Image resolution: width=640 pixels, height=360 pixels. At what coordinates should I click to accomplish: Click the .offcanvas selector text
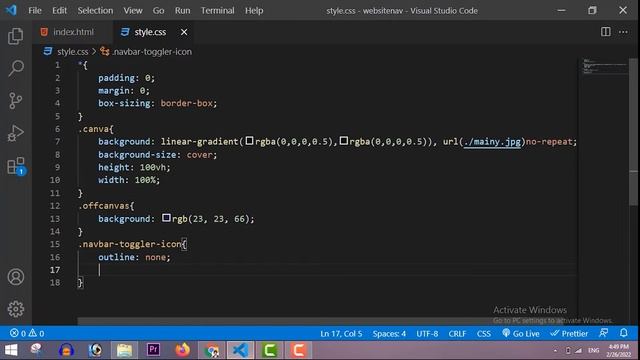point(104,206)
